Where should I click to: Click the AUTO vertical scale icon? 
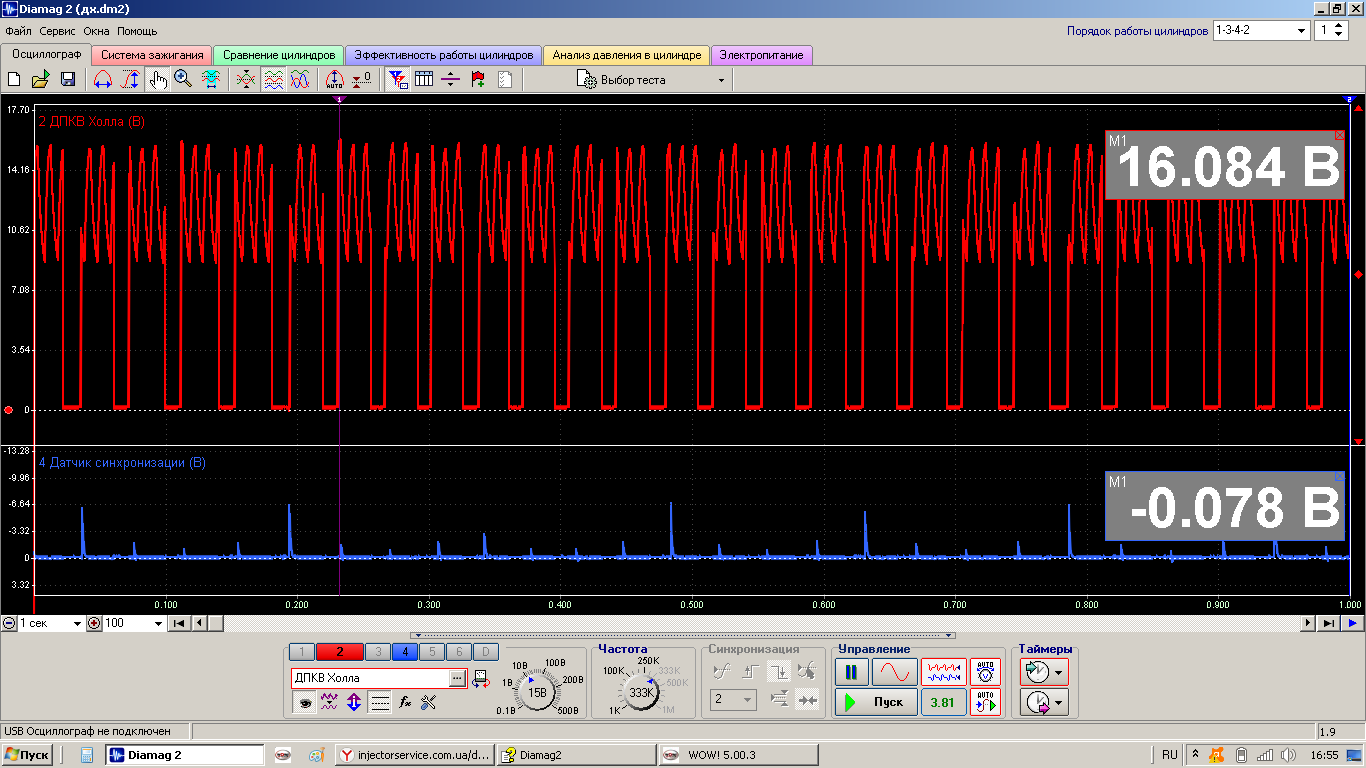335,80
